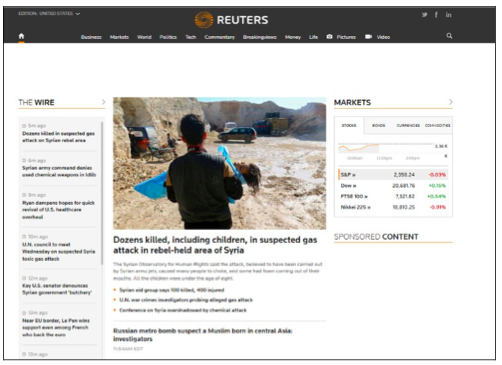Viewport: 502px width, 365px height.
Task: Open the Reuters Facebook page icon
Action: pos(436,15)
